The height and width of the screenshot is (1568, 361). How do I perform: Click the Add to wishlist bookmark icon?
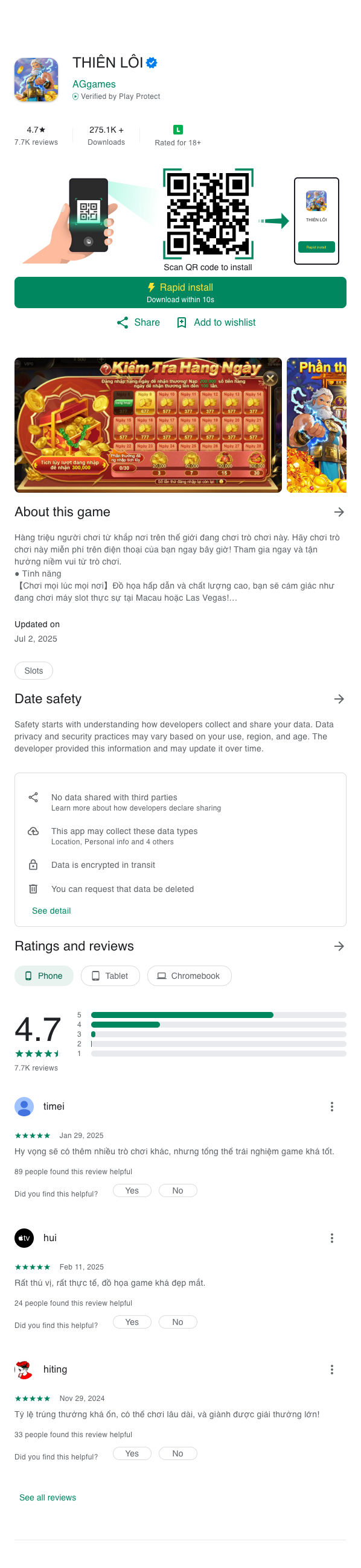coord(182,323)
